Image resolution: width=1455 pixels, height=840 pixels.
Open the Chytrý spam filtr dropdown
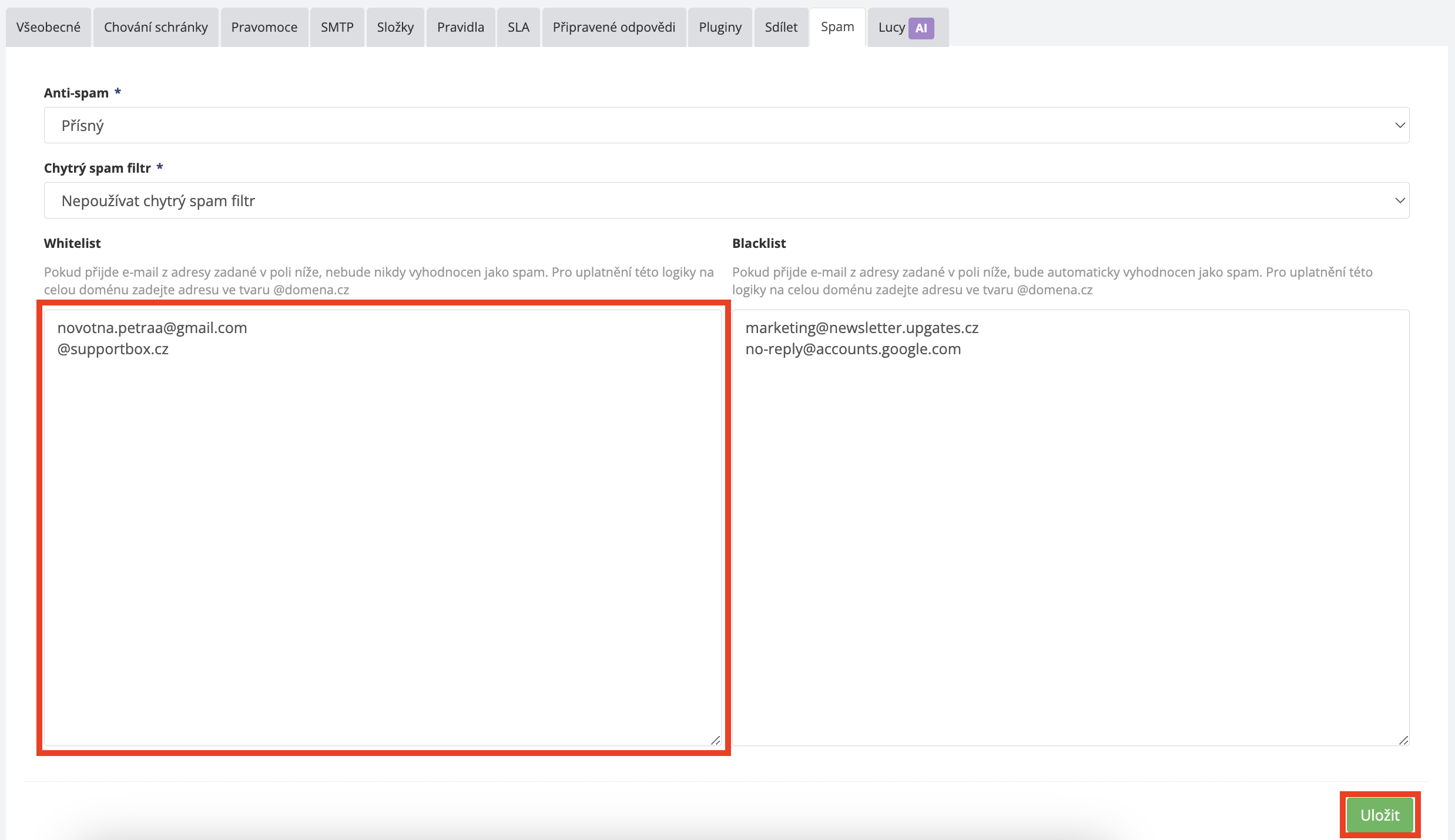tap(726, 200)
